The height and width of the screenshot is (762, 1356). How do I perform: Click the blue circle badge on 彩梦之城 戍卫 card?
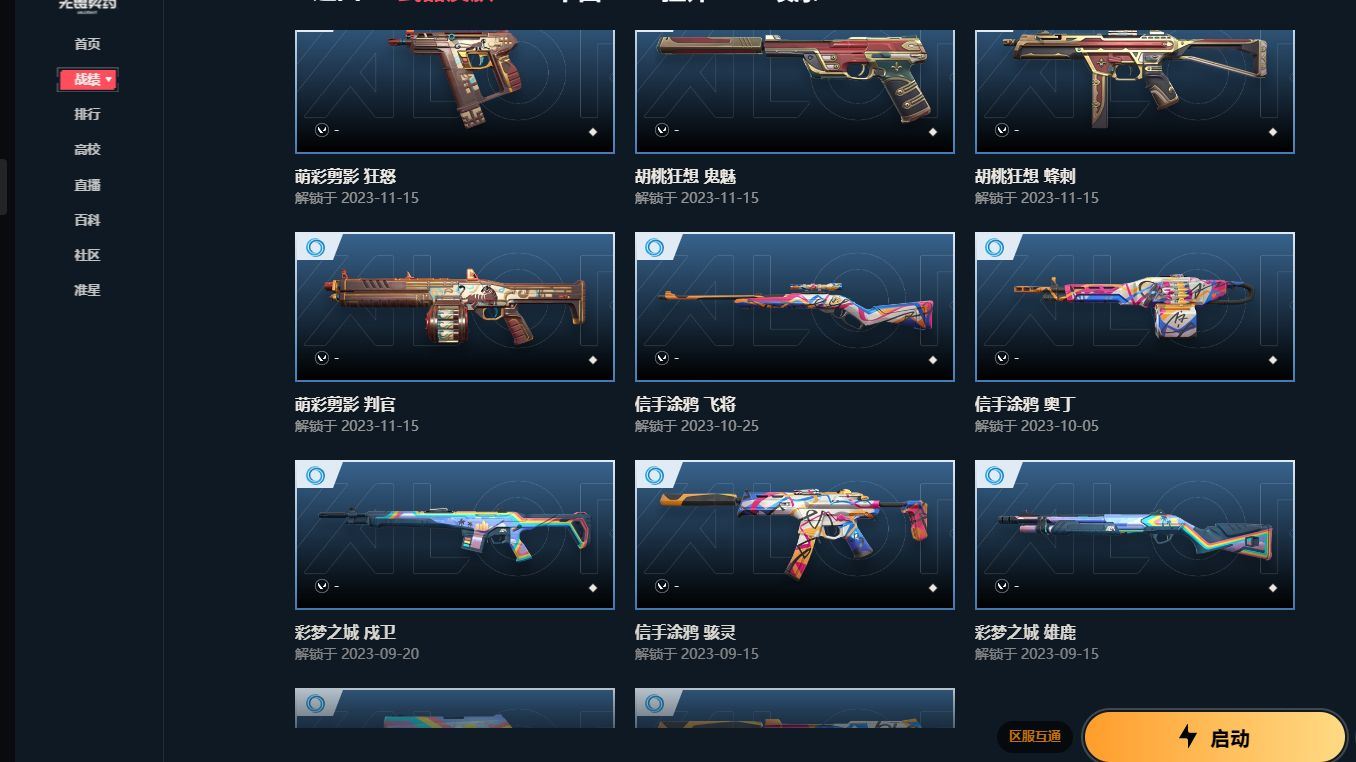315,475
